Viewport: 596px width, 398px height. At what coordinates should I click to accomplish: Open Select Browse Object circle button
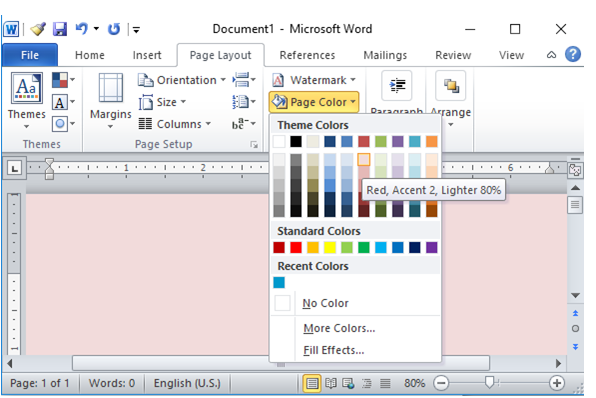click(x=575, y=328)
